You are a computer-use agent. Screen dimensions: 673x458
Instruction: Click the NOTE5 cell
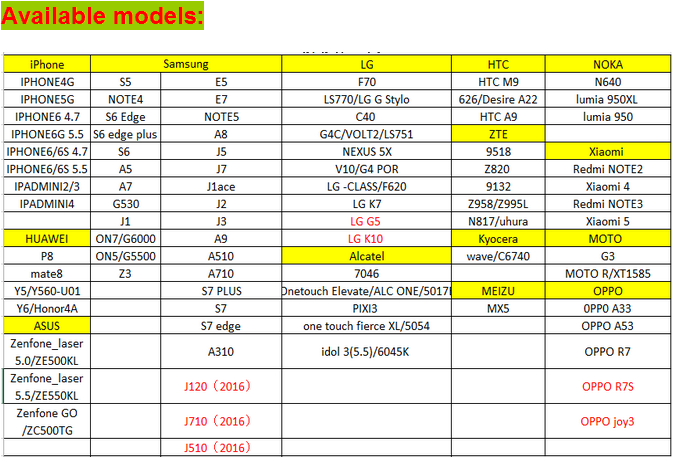pos(221,117)
